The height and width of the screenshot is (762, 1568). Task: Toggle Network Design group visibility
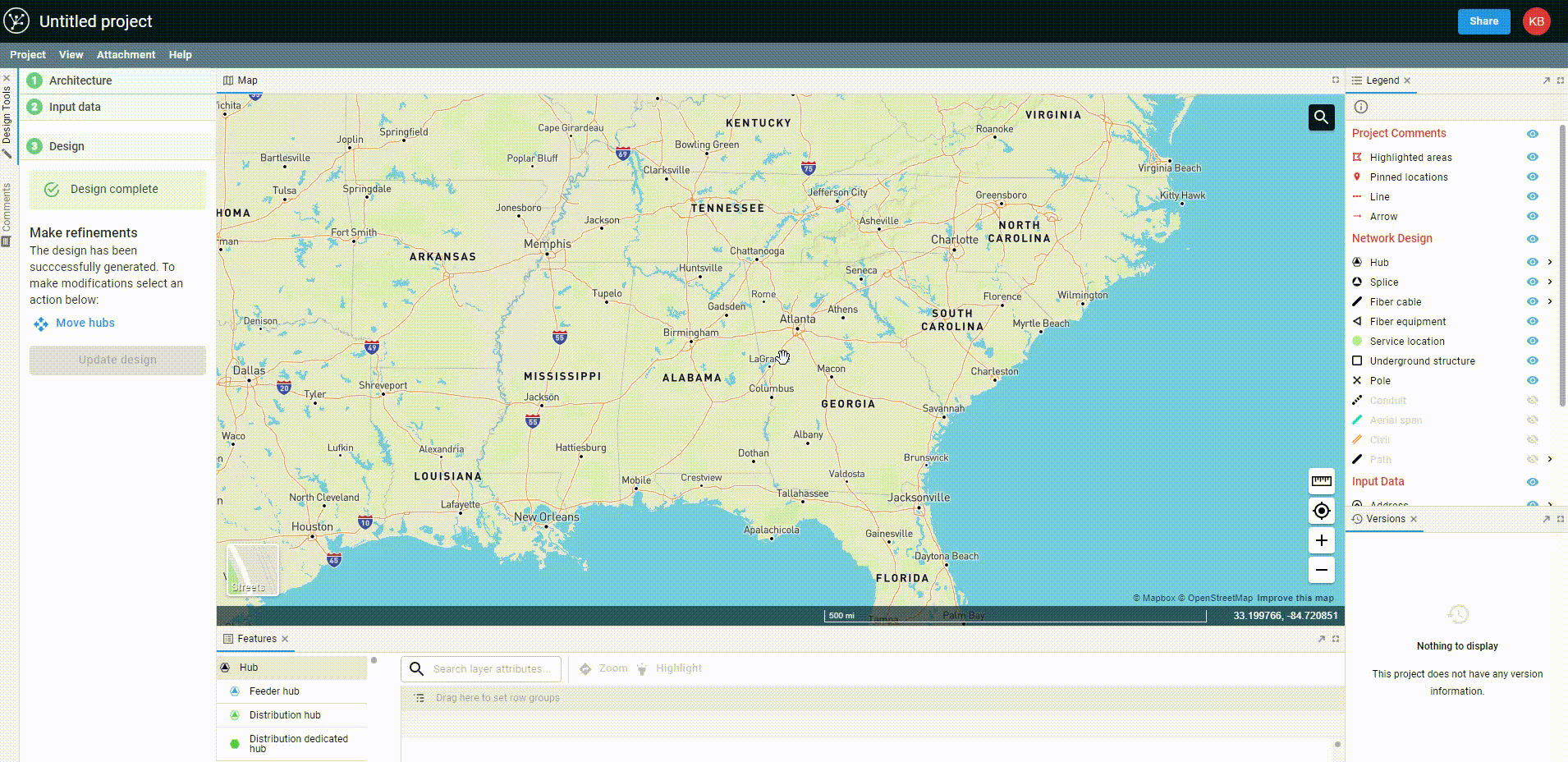1532,239
